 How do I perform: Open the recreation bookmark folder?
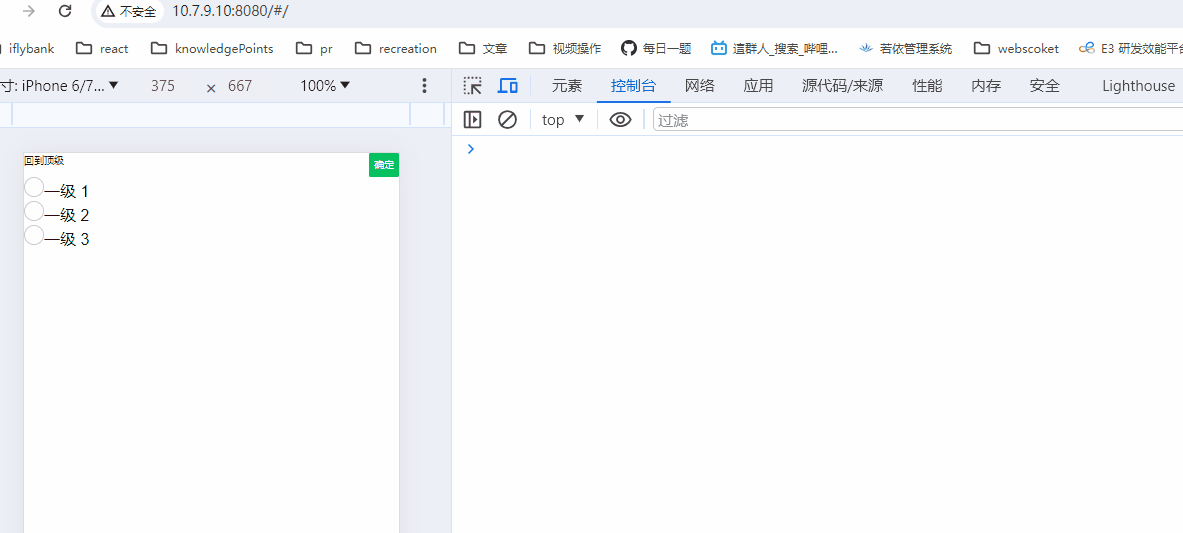(x=396, y=48)
